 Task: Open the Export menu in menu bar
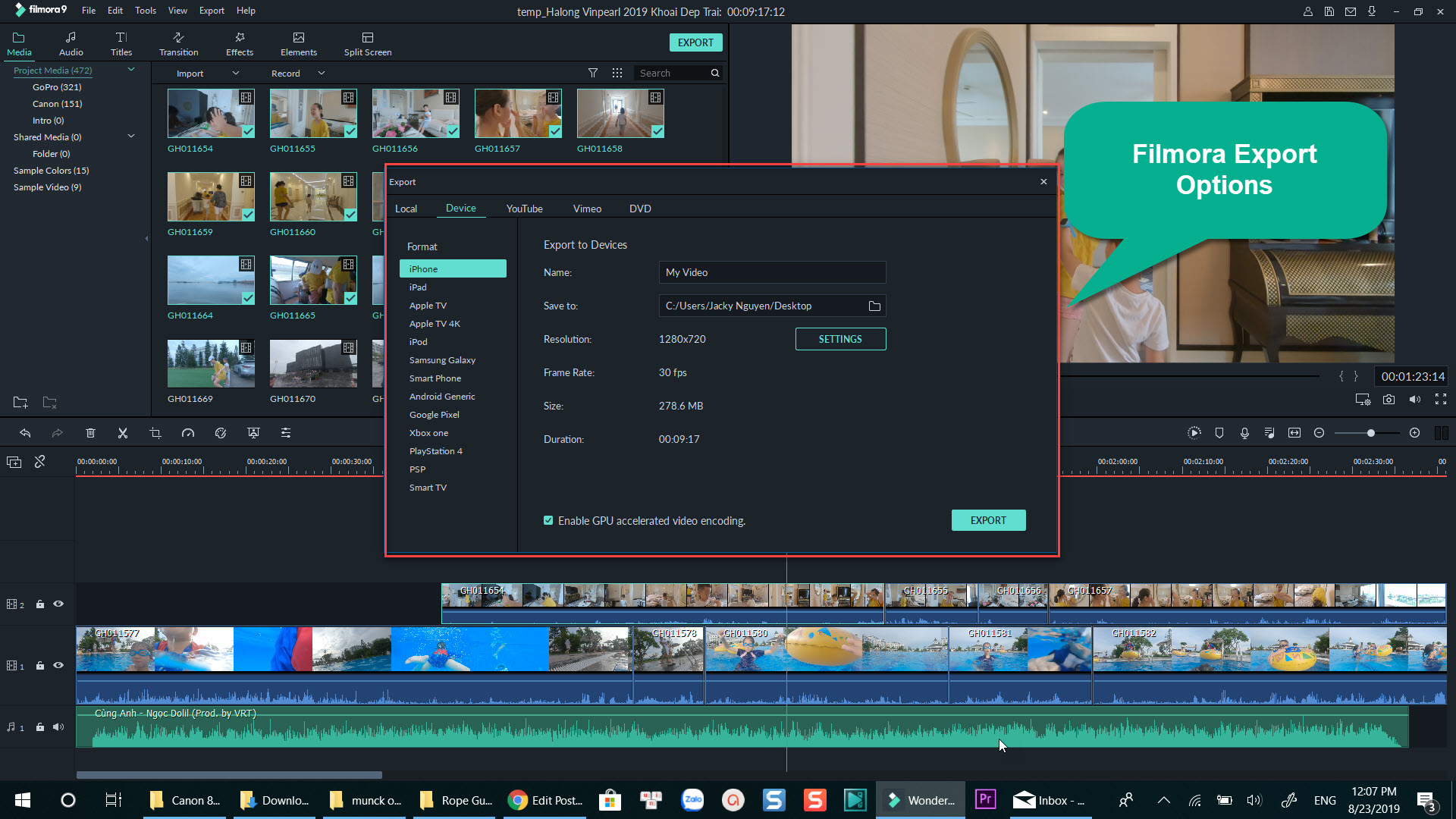click(x=212, y=11)
